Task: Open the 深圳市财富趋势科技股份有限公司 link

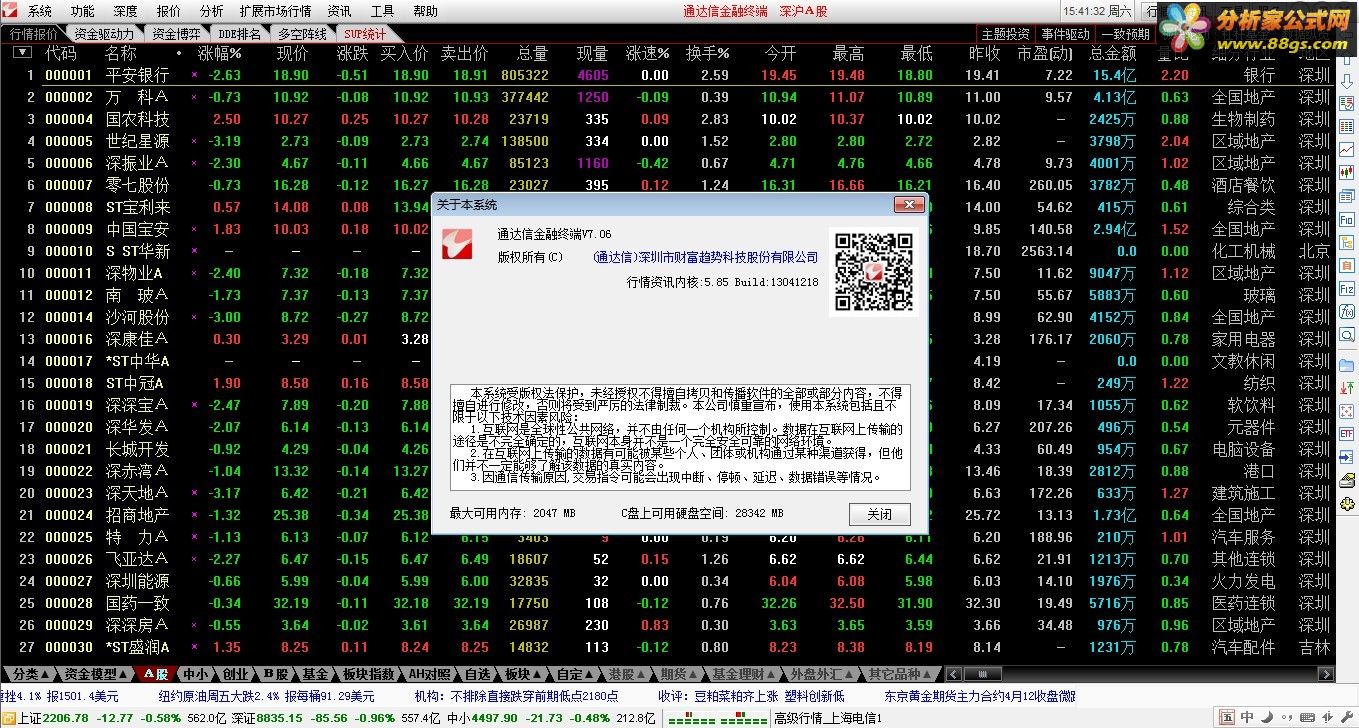Action: click(706, 257)
